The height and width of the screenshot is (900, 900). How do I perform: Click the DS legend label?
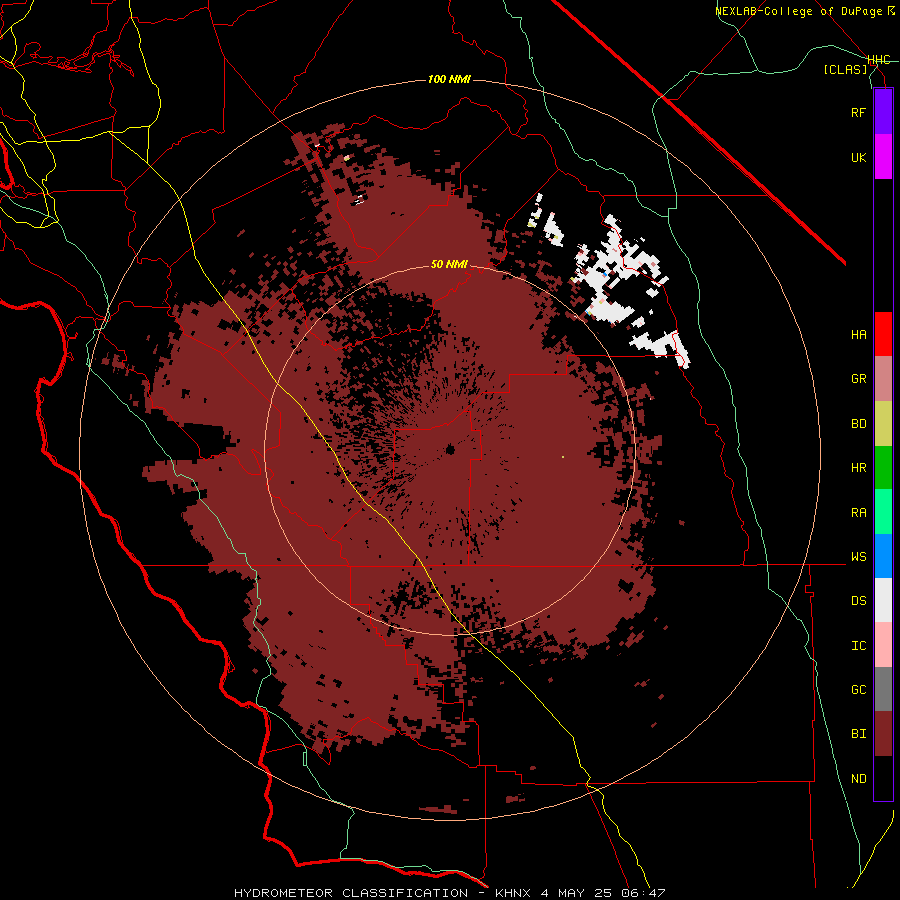click(x=858, y=601)
